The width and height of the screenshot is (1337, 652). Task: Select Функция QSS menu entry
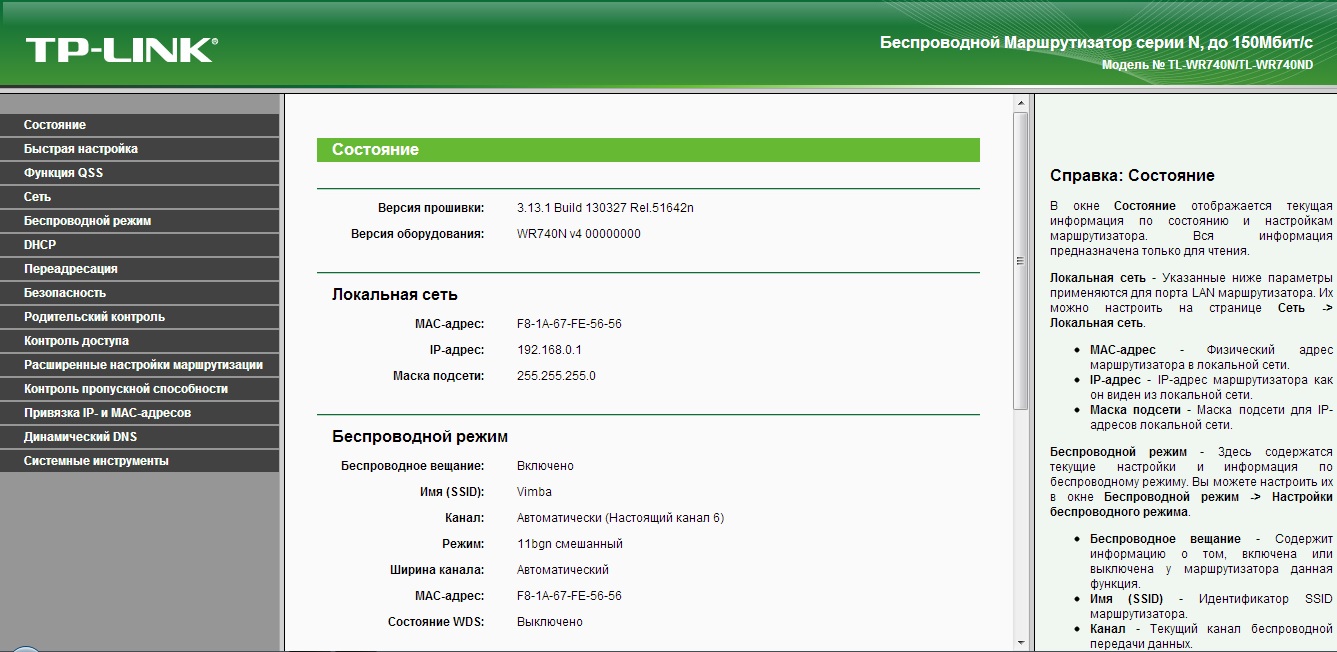(x=139, y=173)
